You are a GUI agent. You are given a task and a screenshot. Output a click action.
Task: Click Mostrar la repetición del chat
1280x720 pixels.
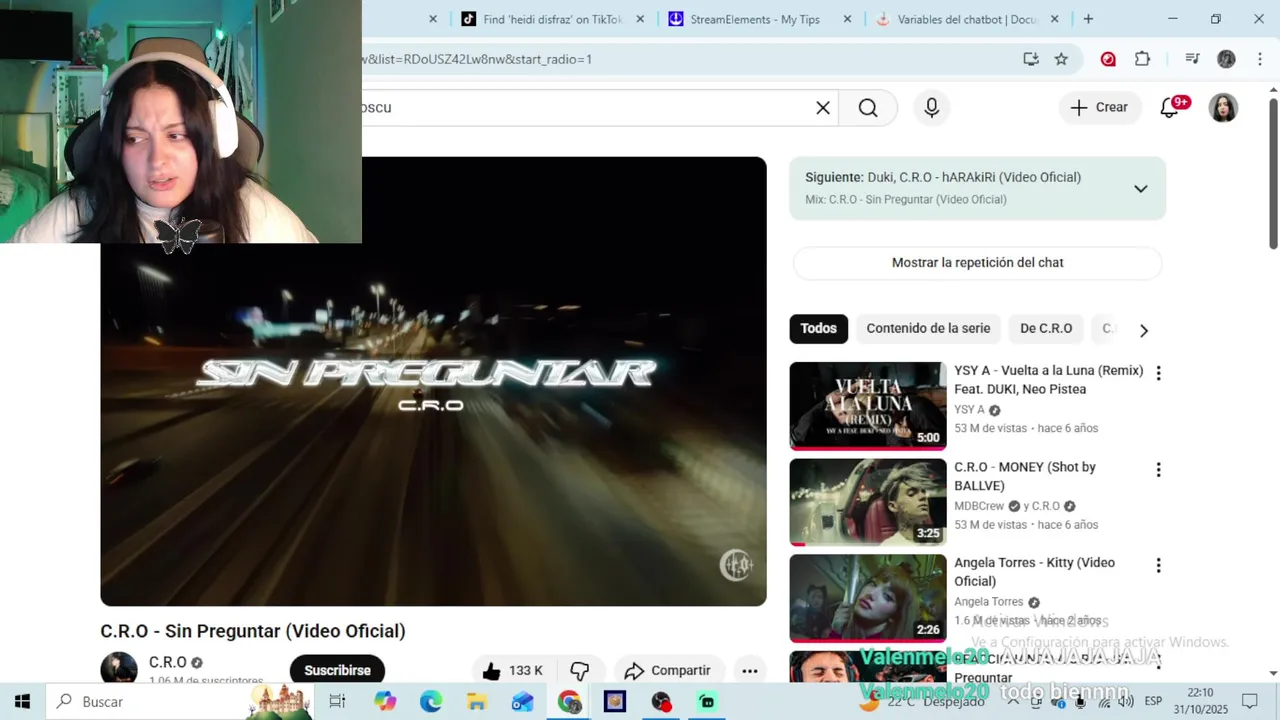[x=978, y=263]
